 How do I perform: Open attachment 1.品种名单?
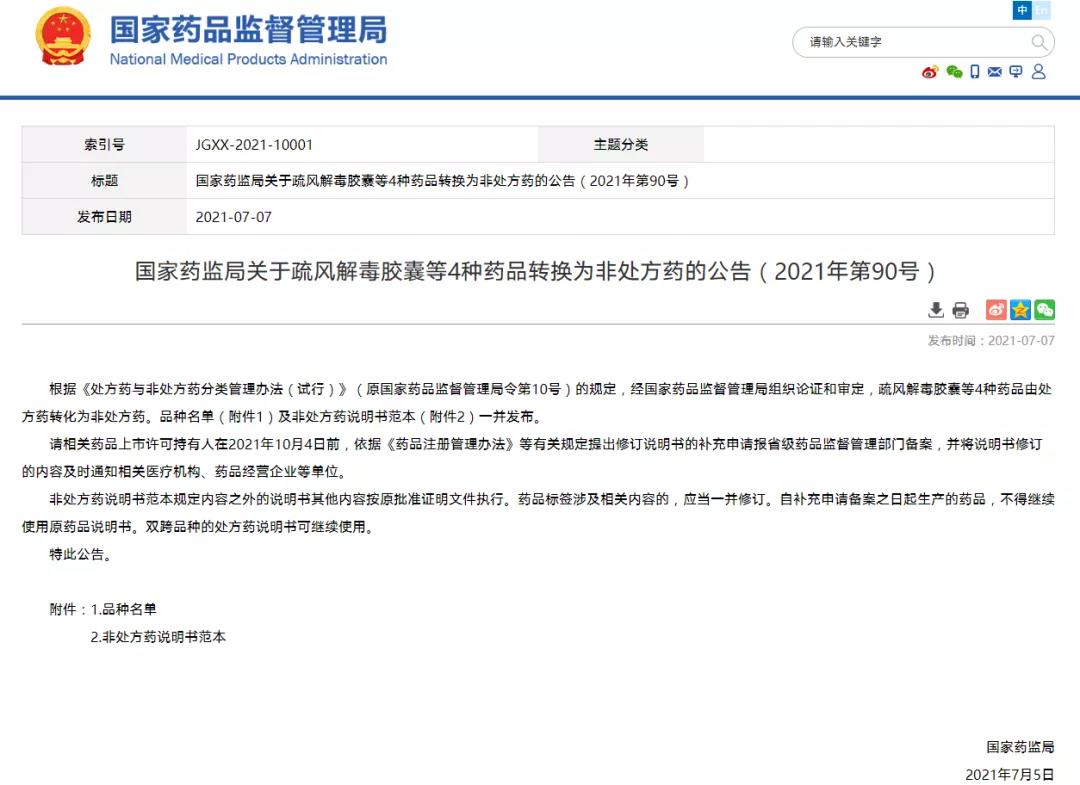(x=123, y=608)
